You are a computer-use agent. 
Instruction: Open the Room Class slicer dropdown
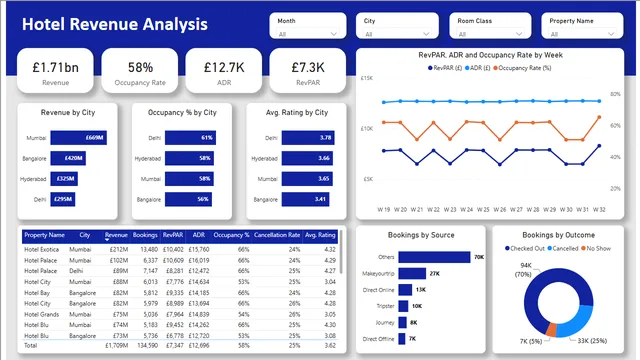tap(490, 34)
